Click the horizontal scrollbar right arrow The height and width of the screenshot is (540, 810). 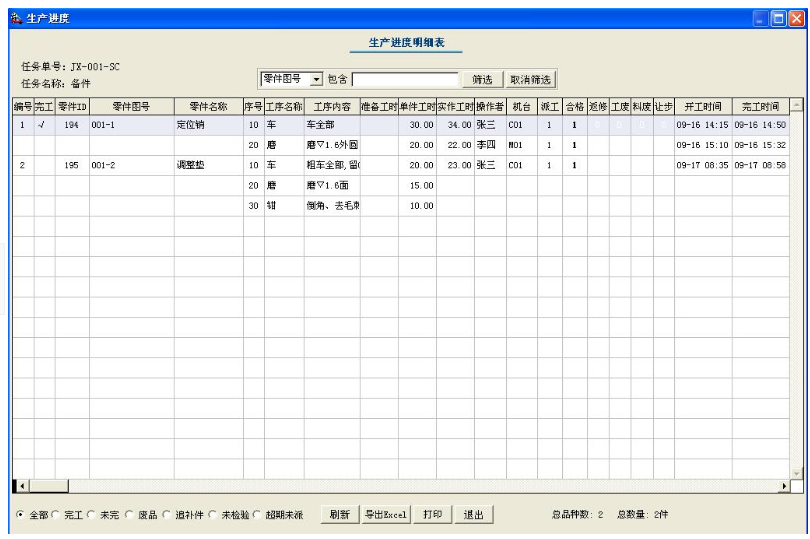[x=784, y=486]
